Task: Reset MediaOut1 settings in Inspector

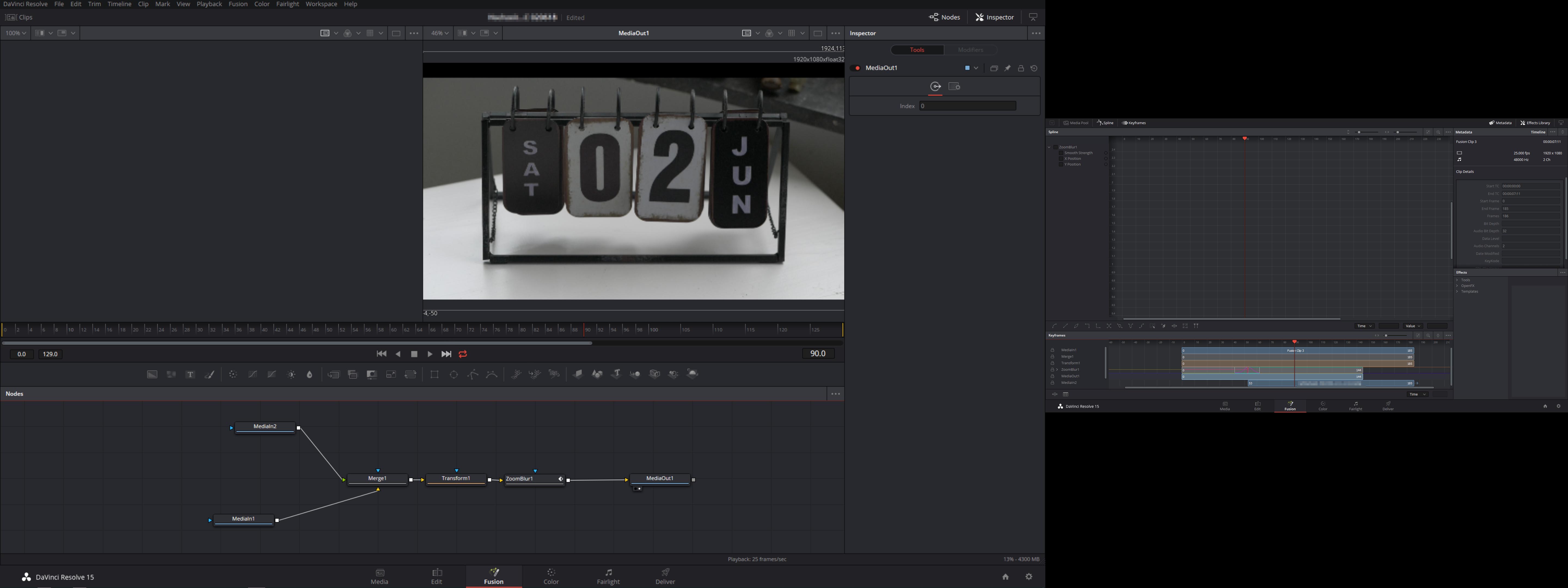Action: pyautogui.click(x=1034, y=68)
